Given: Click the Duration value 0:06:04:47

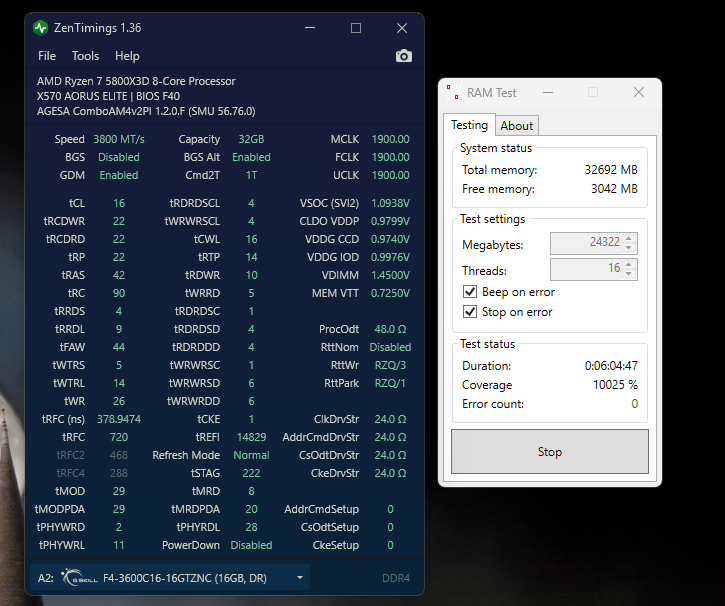Looking at the screenshot, I should point(611,366).
